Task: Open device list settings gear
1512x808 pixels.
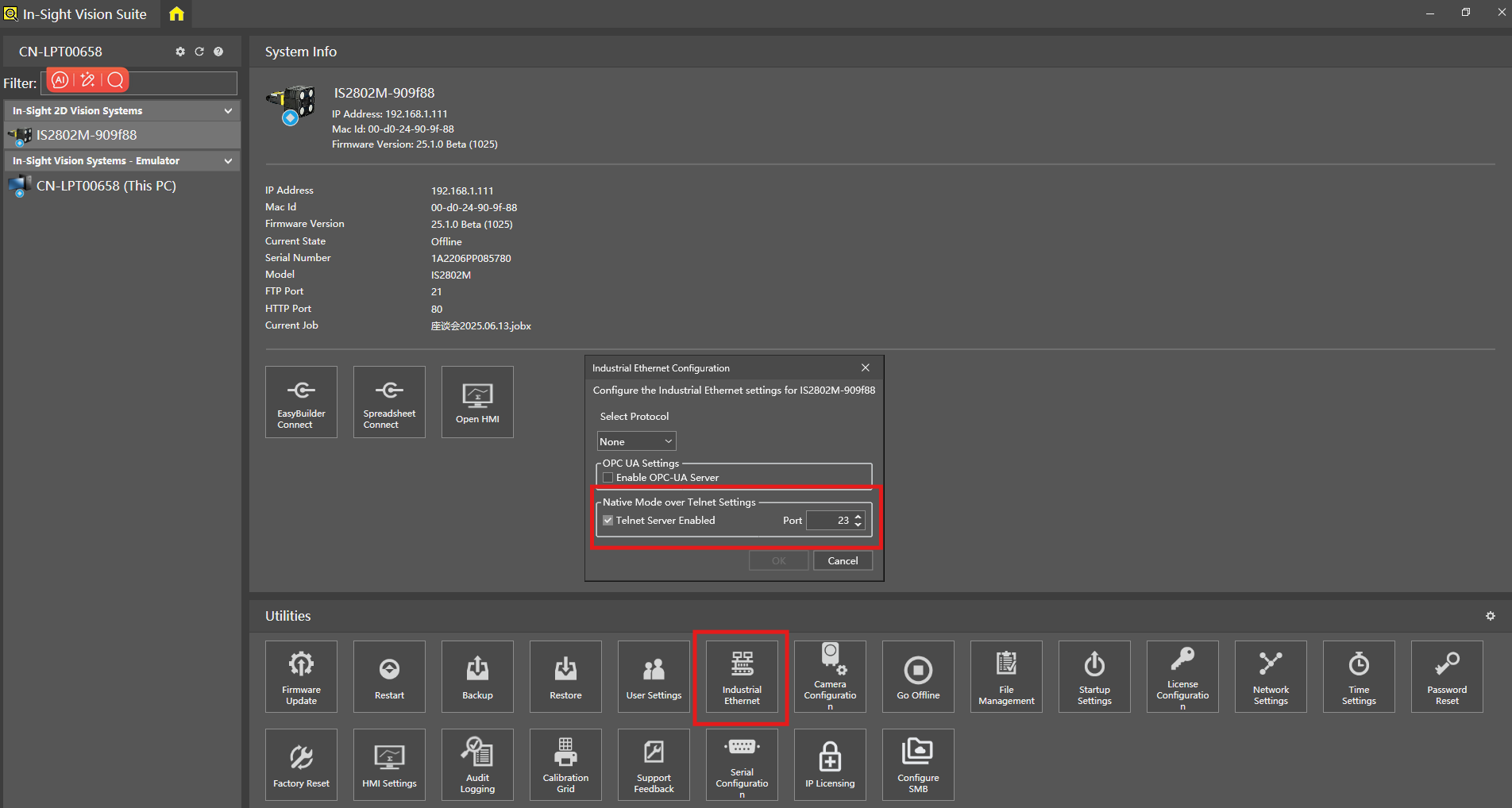Action: (x=180, y=52)
